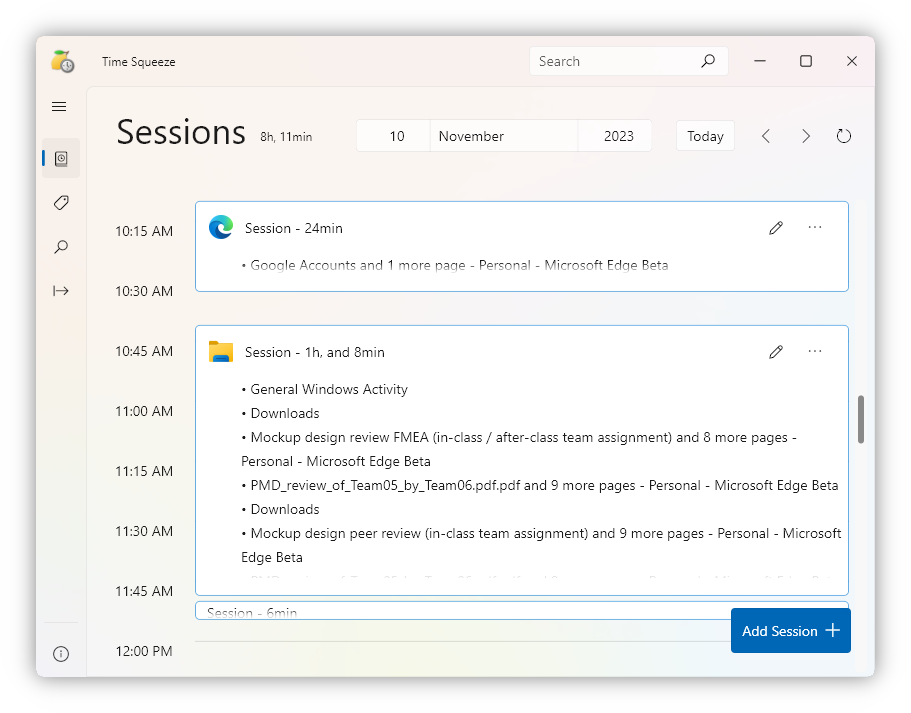The image size is (911, 713).
Task: Select the year field showing 2023
Action: point(618,136)
